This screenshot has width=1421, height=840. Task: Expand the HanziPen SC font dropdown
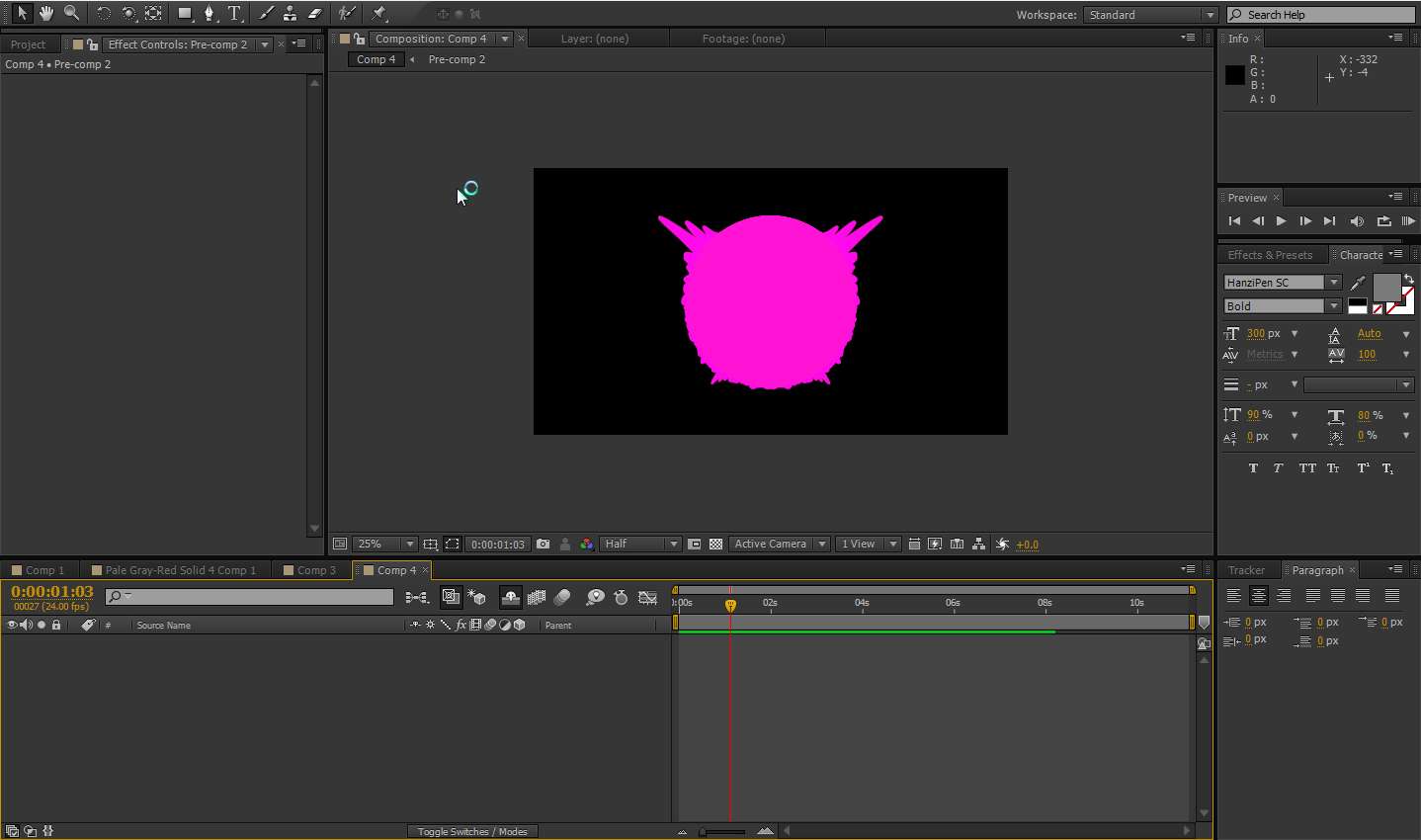[x=1334, y=283]
